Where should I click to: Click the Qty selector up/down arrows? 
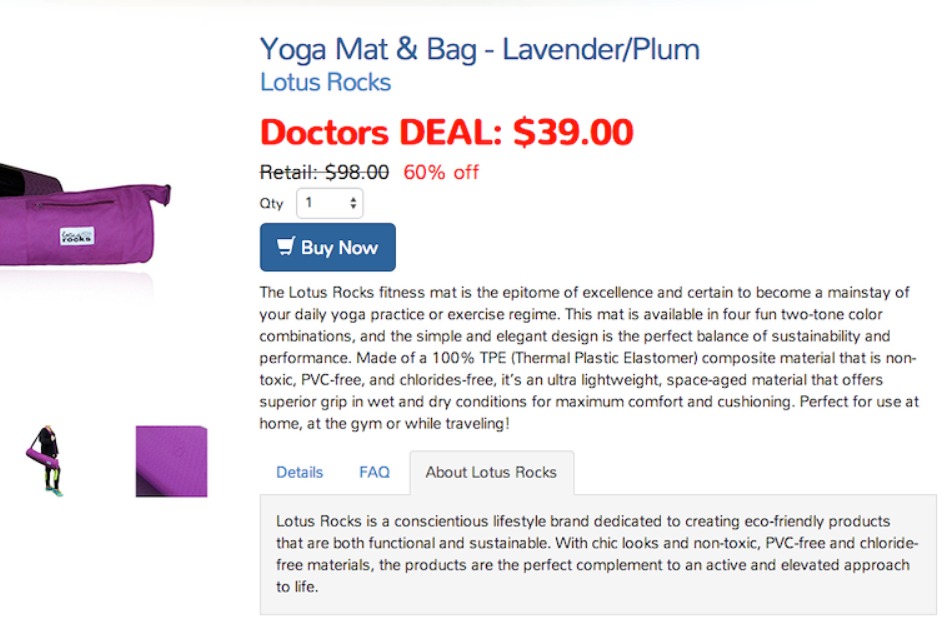[x=353, y=203]
